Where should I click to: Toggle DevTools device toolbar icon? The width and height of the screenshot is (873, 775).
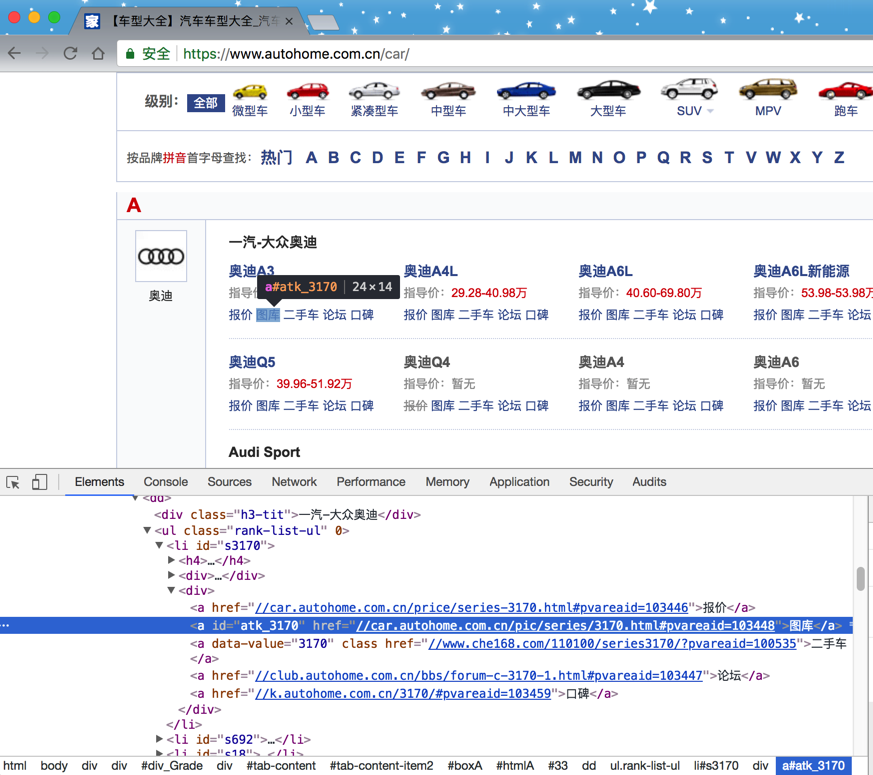[x=39, y=482]
